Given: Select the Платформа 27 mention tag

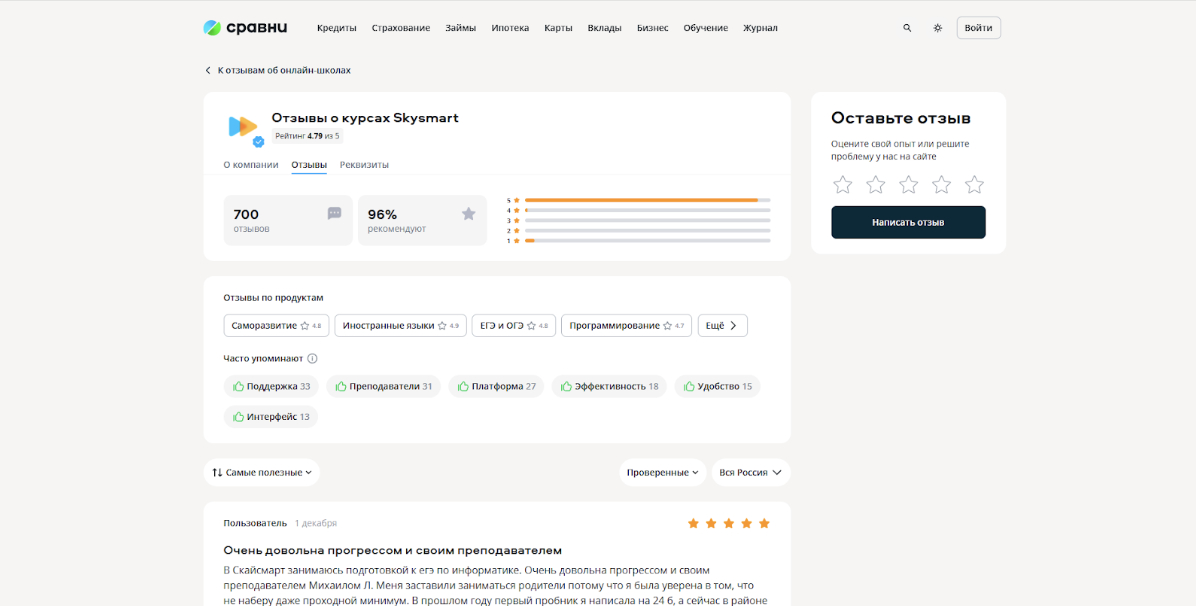Looking at the screenshot, I should coord(497,386).
